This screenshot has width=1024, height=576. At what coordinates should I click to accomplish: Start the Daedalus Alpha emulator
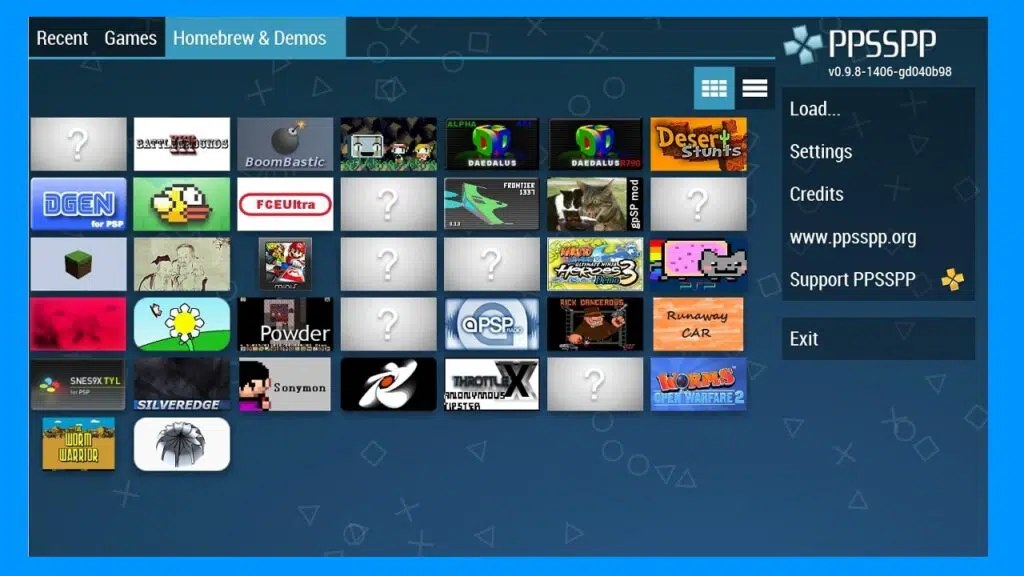(x=492, y=144)
